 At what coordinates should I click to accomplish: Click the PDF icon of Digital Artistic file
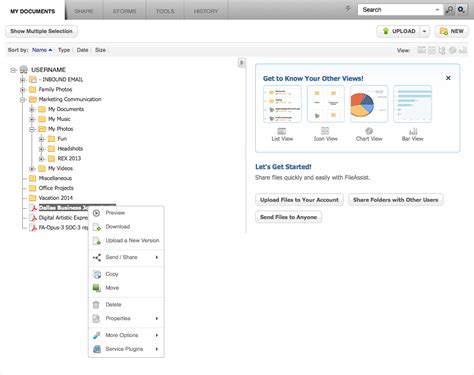click(33, 218)
